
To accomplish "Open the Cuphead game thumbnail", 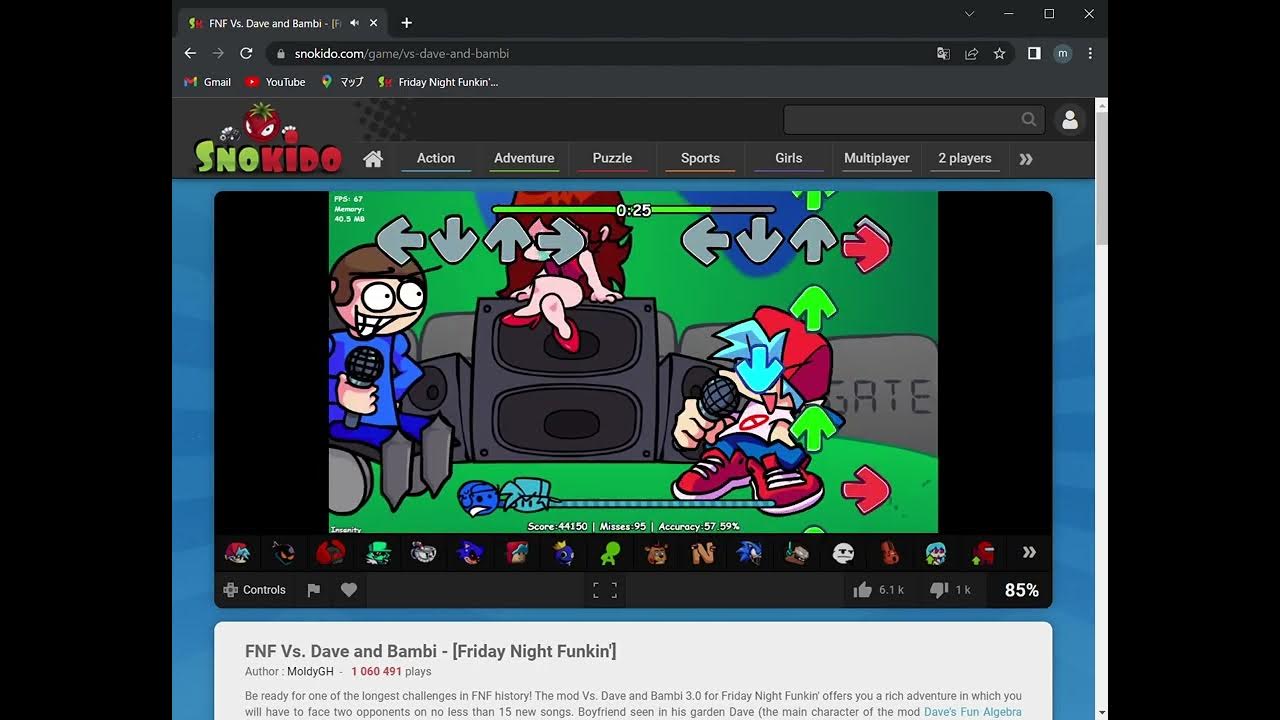I will 423,552.
